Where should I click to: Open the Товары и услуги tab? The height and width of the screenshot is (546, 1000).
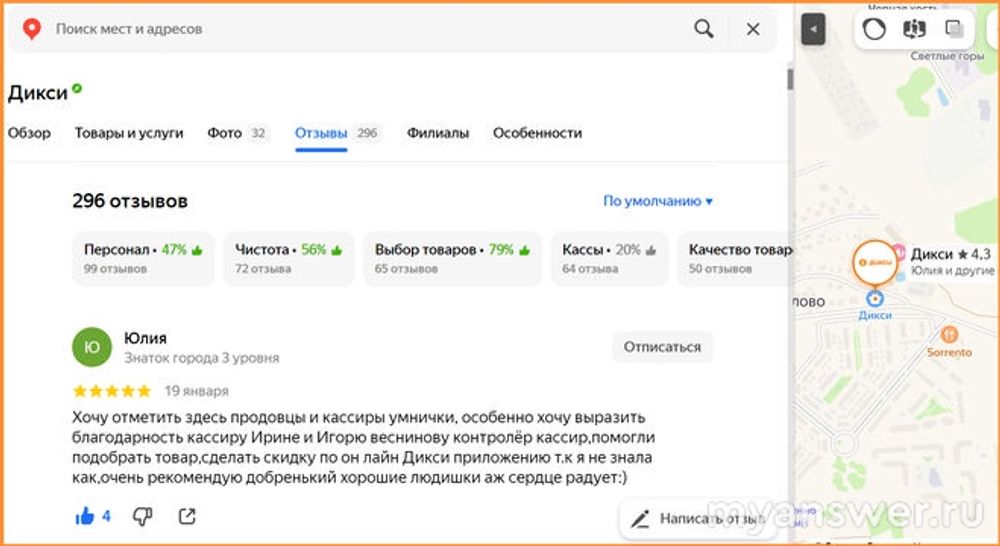click(x=129, y=133)
